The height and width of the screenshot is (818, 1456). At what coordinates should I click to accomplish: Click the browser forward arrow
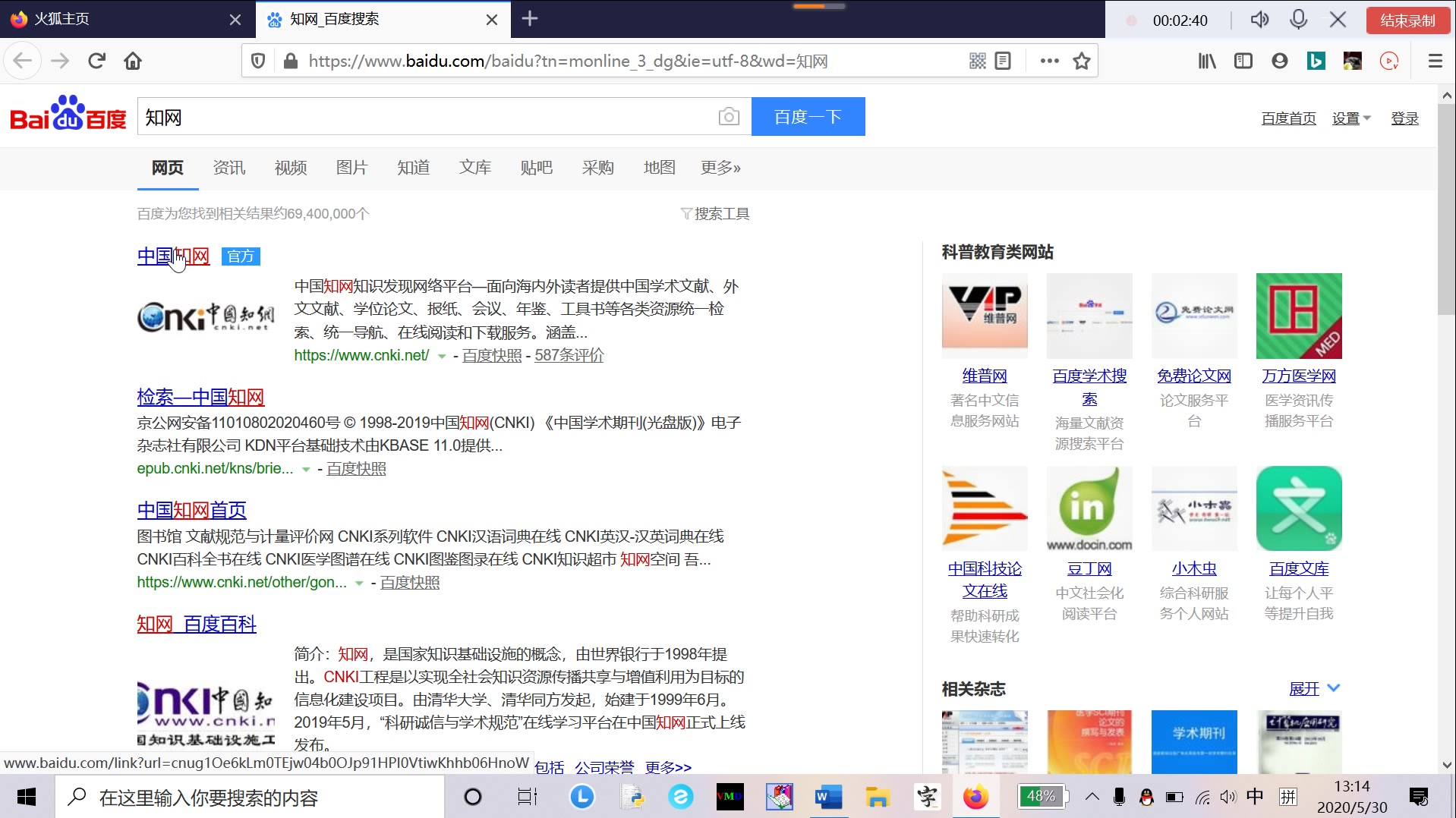pyautogui.click(x=60, y=61)
